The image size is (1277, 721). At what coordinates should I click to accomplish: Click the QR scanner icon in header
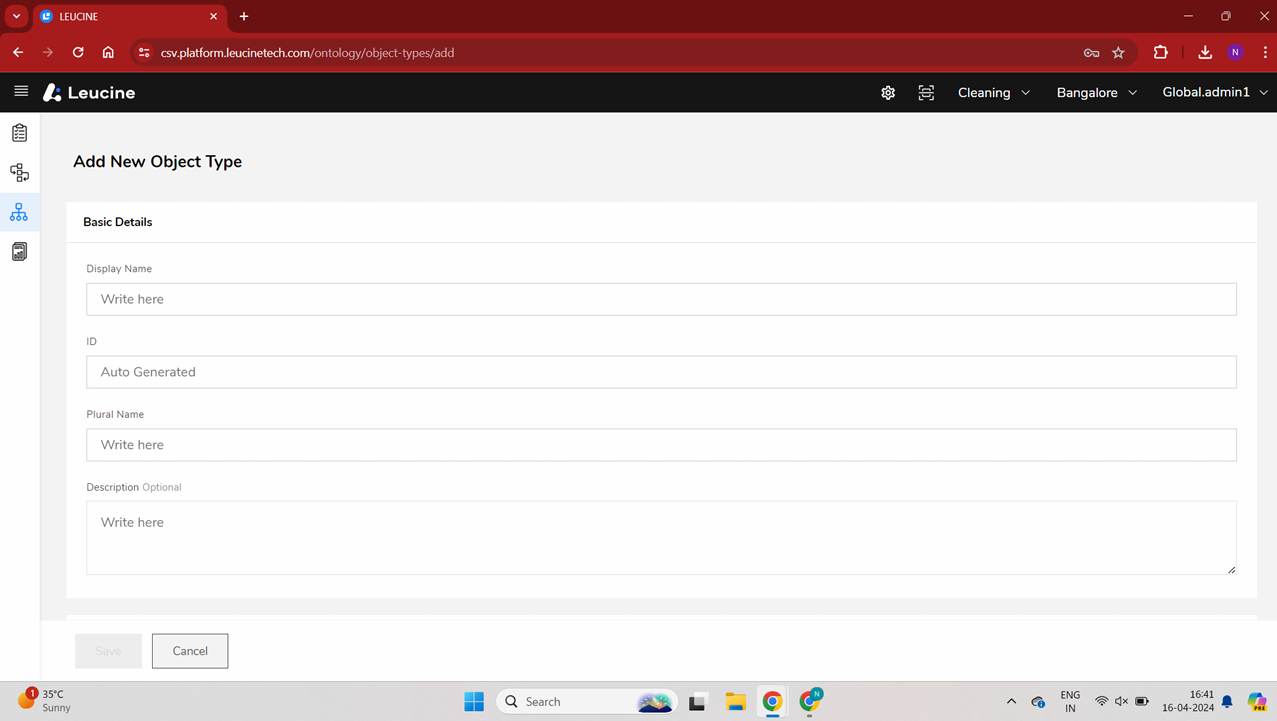coord(926,93)
